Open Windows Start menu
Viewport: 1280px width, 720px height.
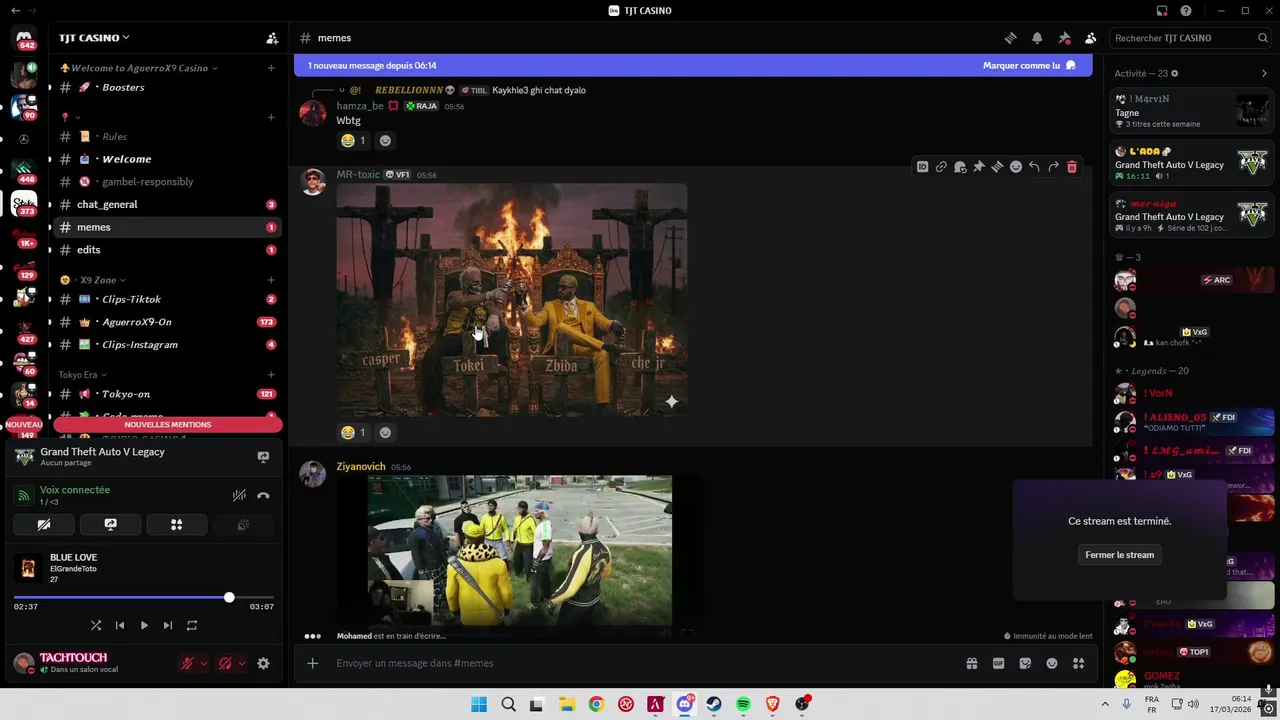click(479, 704)
